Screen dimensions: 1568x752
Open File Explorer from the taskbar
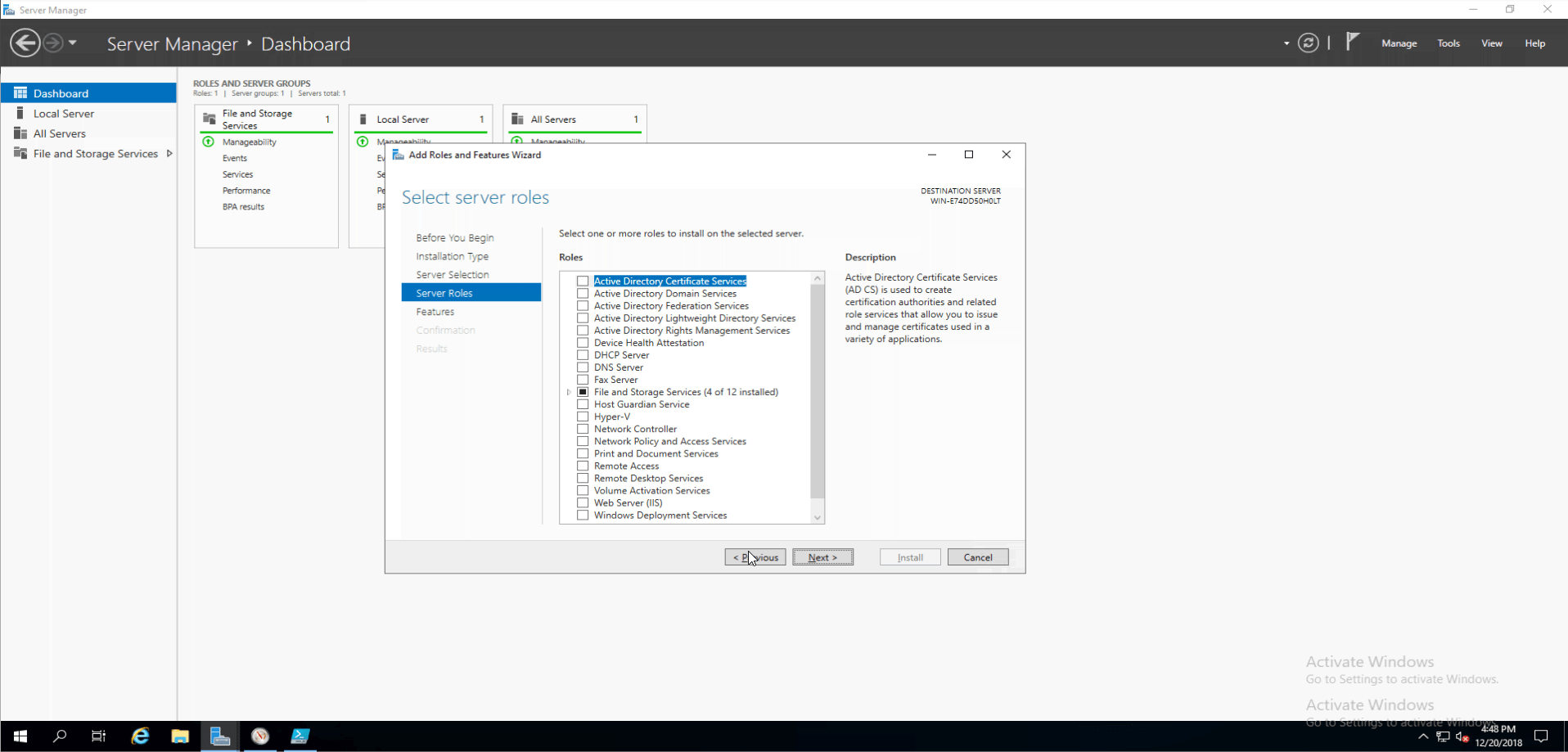[180, 736]
